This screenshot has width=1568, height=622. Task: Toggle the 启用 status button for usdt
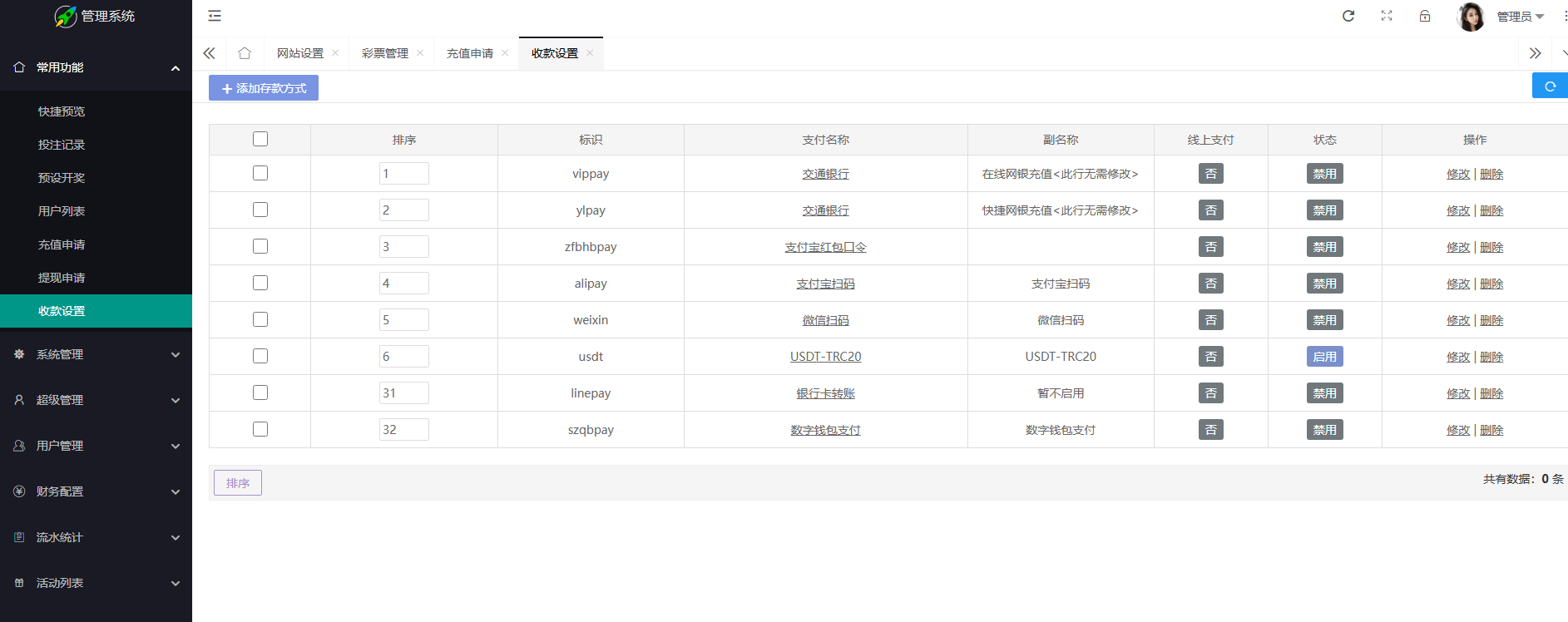coord(1324,357)
